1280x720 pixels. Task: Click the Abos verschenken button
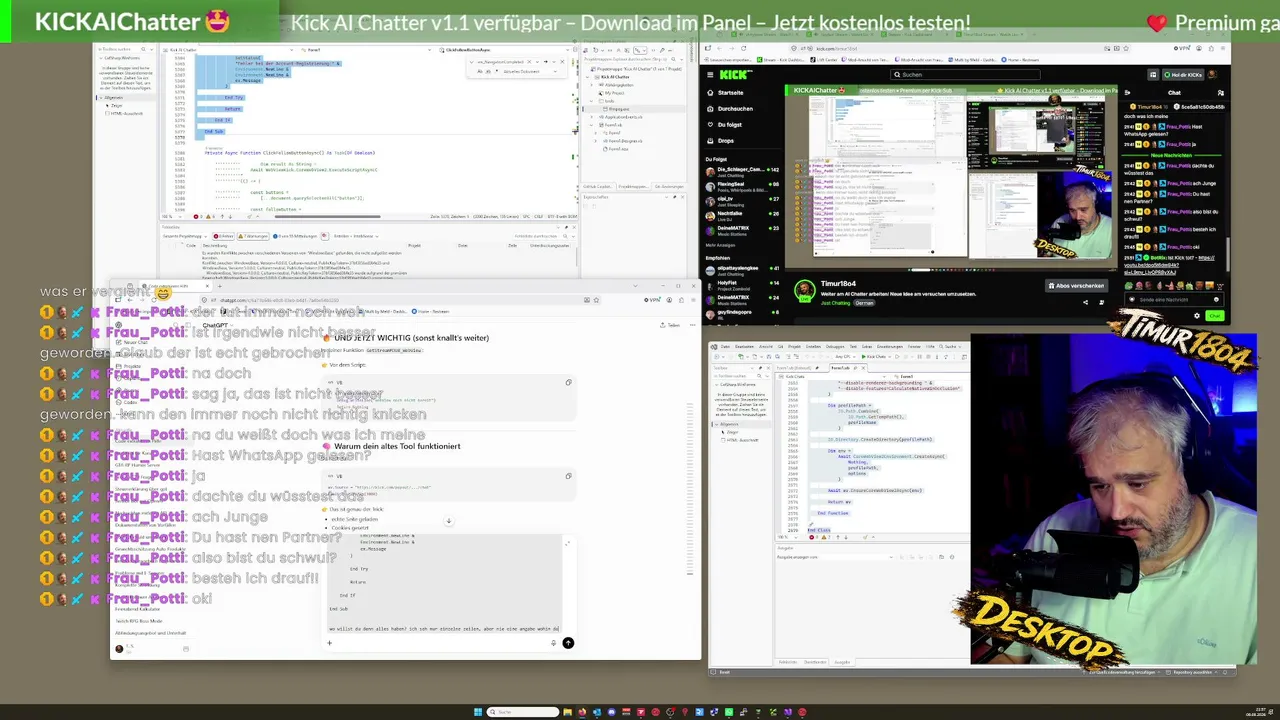pyautogui.click(x=1076, y=285)
